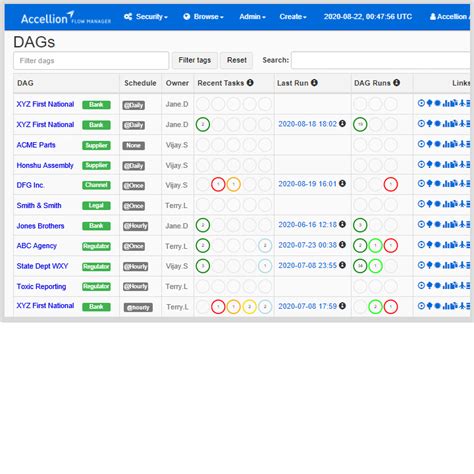This screenshot has width=474, height=474.
Task: Open State Dept WXY successful tasks circle
Action: [203, 266]
